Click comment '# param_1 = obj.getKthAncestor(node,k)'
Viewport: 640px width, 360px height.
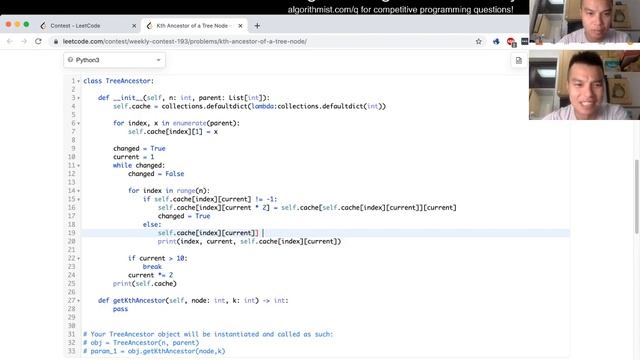click(x=154, y=351)
